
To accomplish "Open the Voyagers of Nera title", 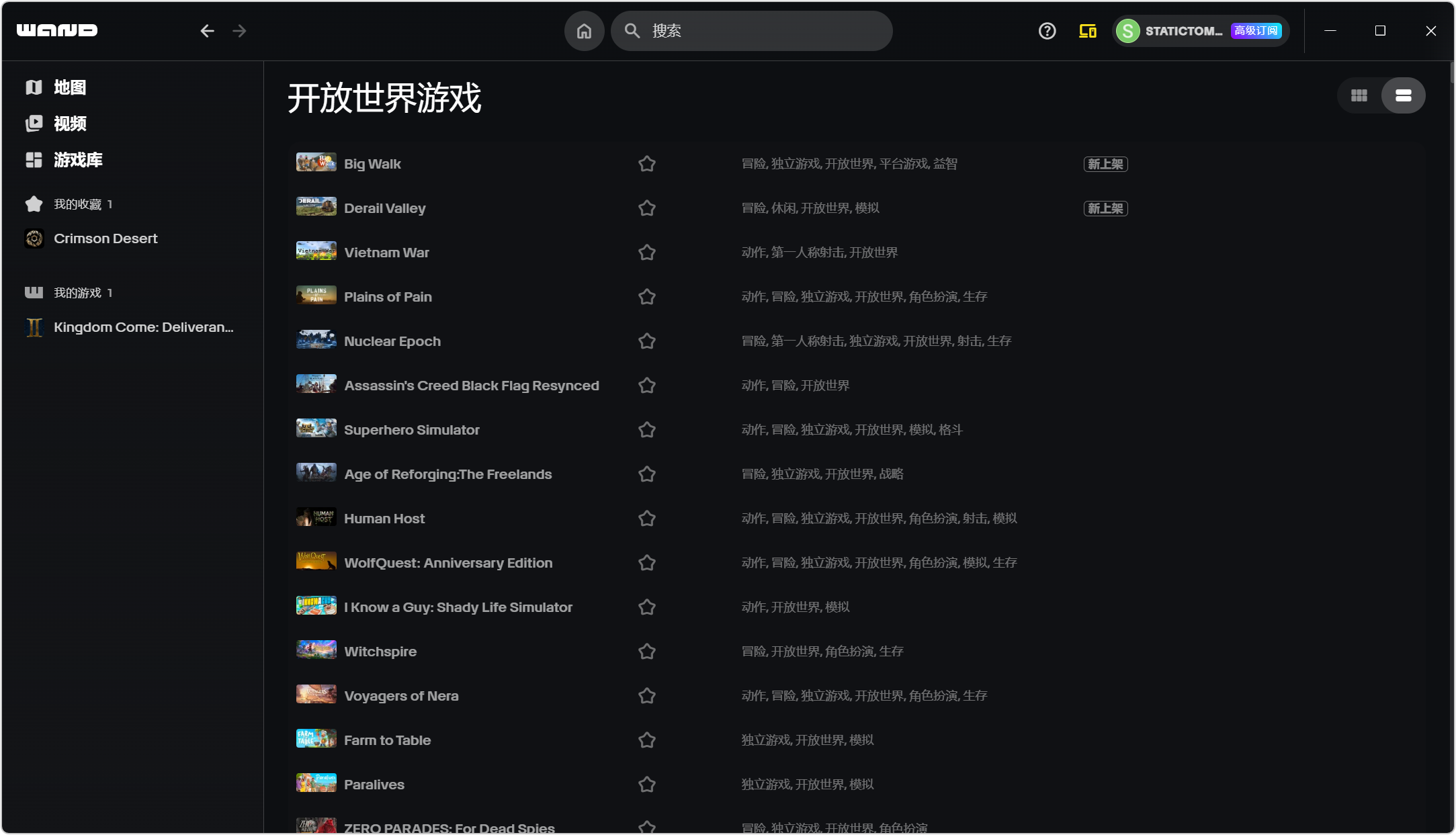I will coord(401,696).
